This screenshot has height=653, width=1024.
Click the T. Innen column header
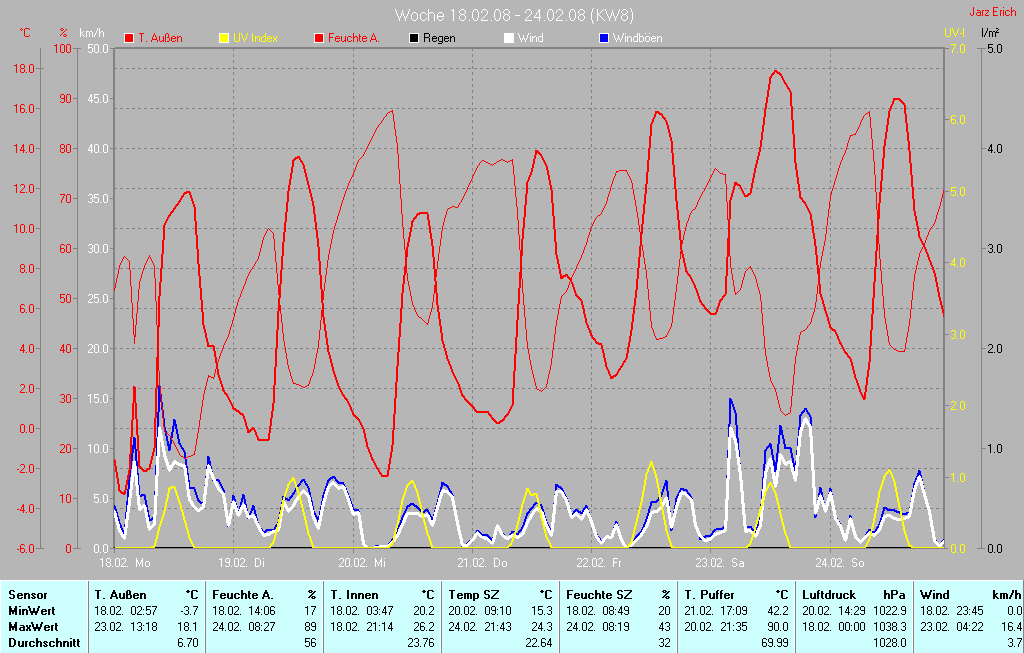coord(355,595)
